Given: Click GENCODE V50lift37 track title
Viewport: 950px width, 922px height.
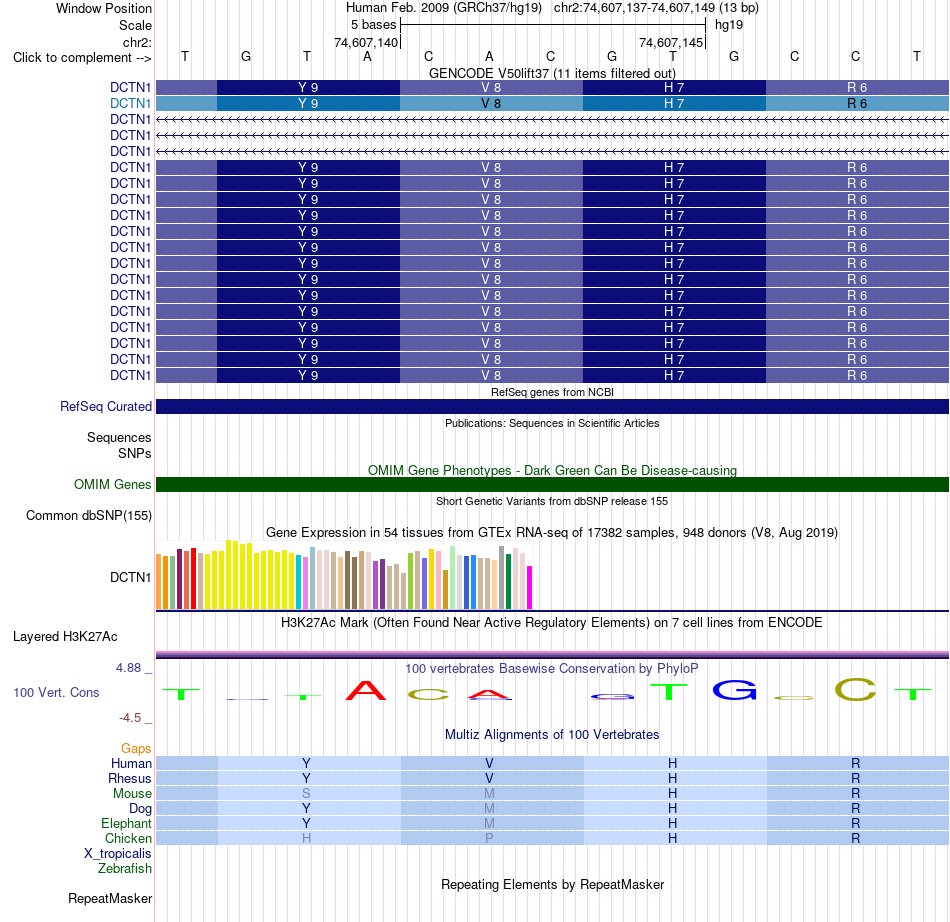Looking at the screenshot, I should click(x=552, y=73).
